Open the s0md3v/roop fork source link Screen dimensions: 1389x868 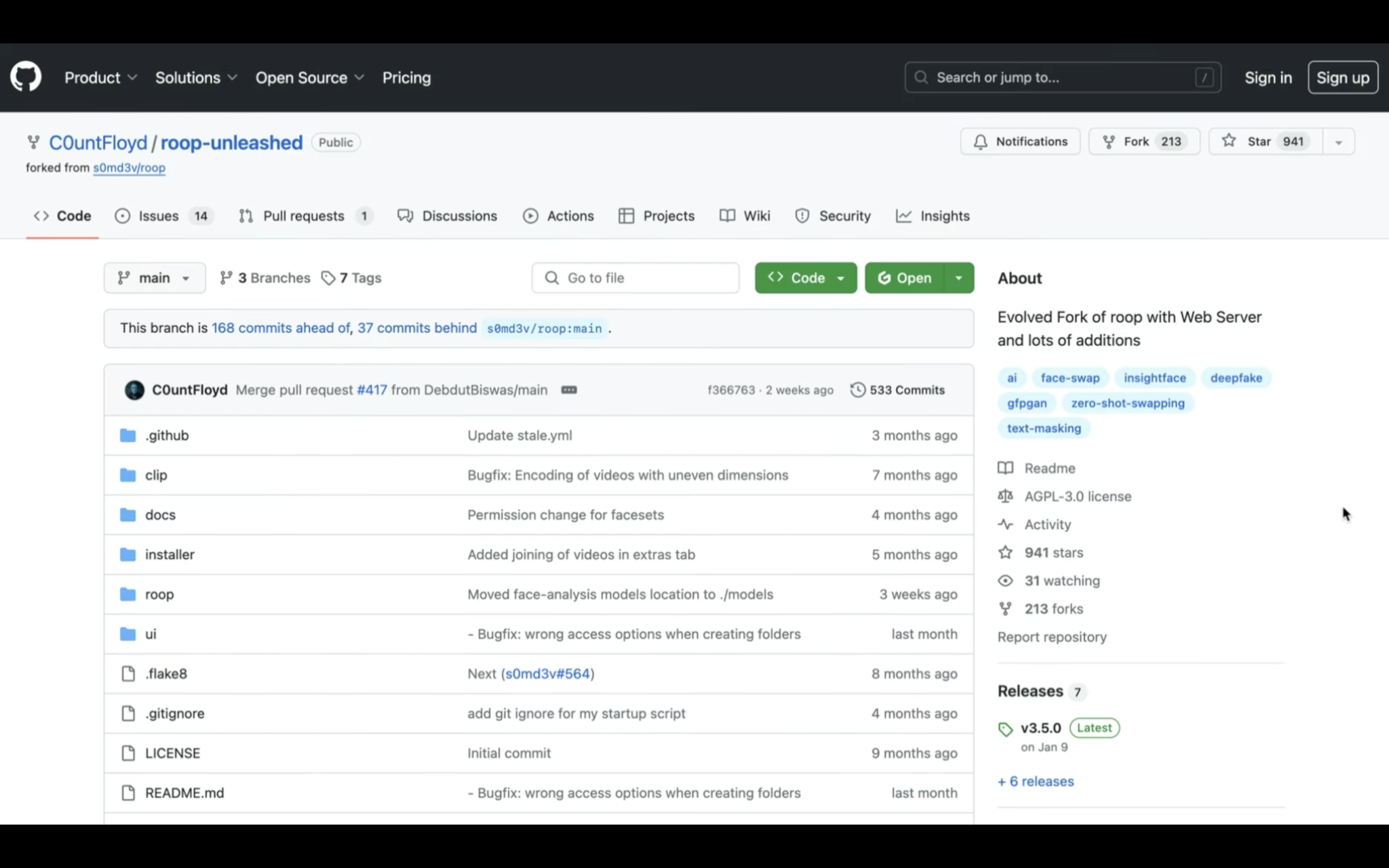point(129,167)
